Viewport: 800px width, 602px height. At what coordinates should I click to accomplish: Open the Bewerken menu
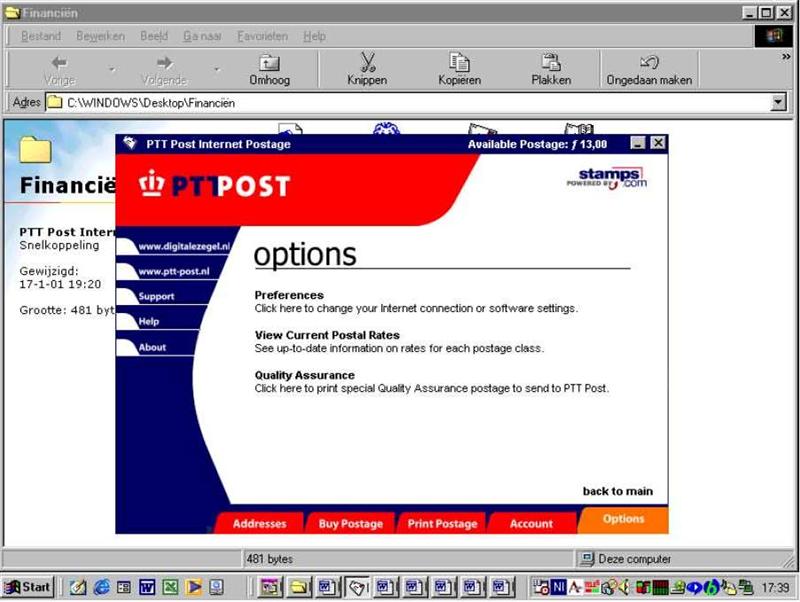101,36
